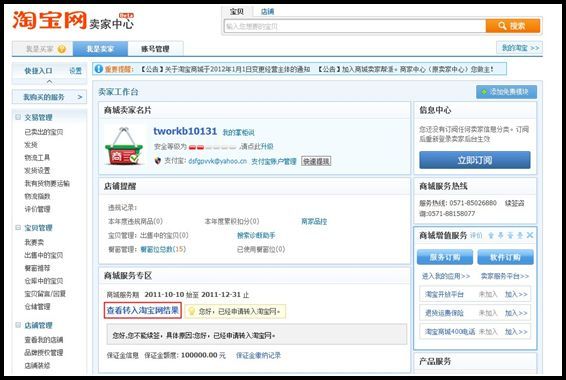The width and height of the screenshot is (566, 380).
Task: Click the 查看转入淘宝网结果 link
Action: click(143, 310)
